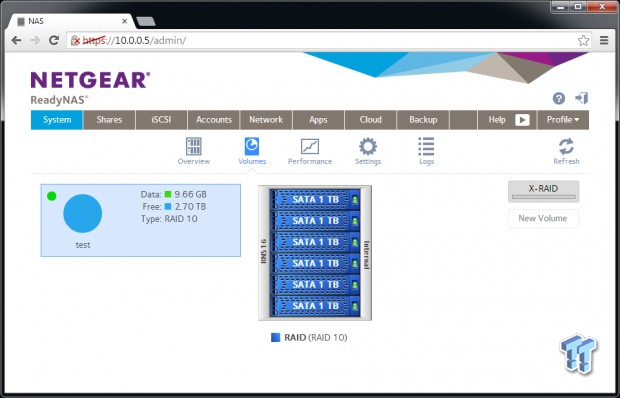This screenshot has width=620, height=398.
Task: Open the Help tab
Action: [497, 120]
